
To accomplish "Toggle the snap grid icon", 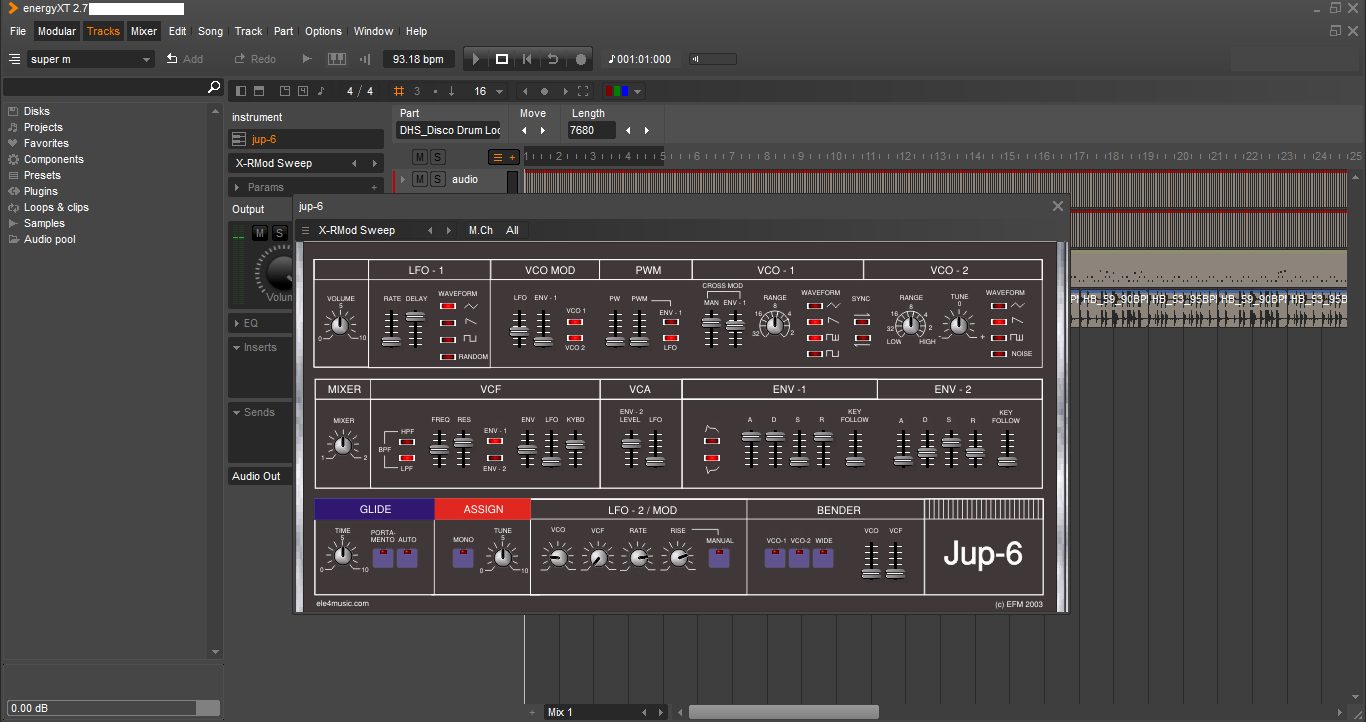I will pos(399,91).
